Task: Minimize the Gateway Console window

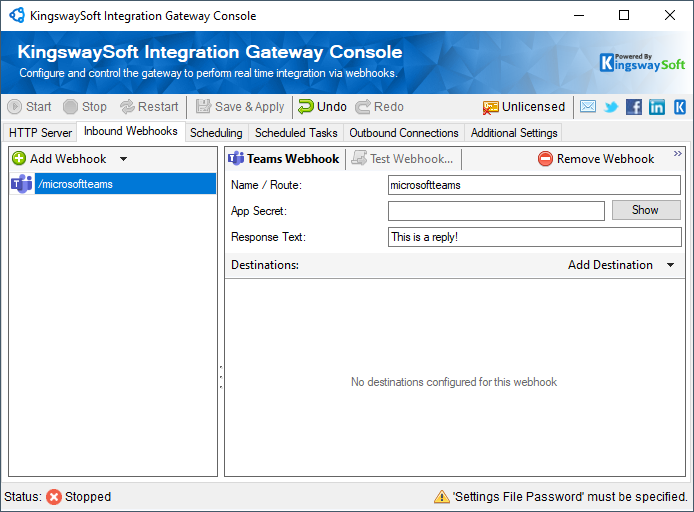Action: [579, 15]
